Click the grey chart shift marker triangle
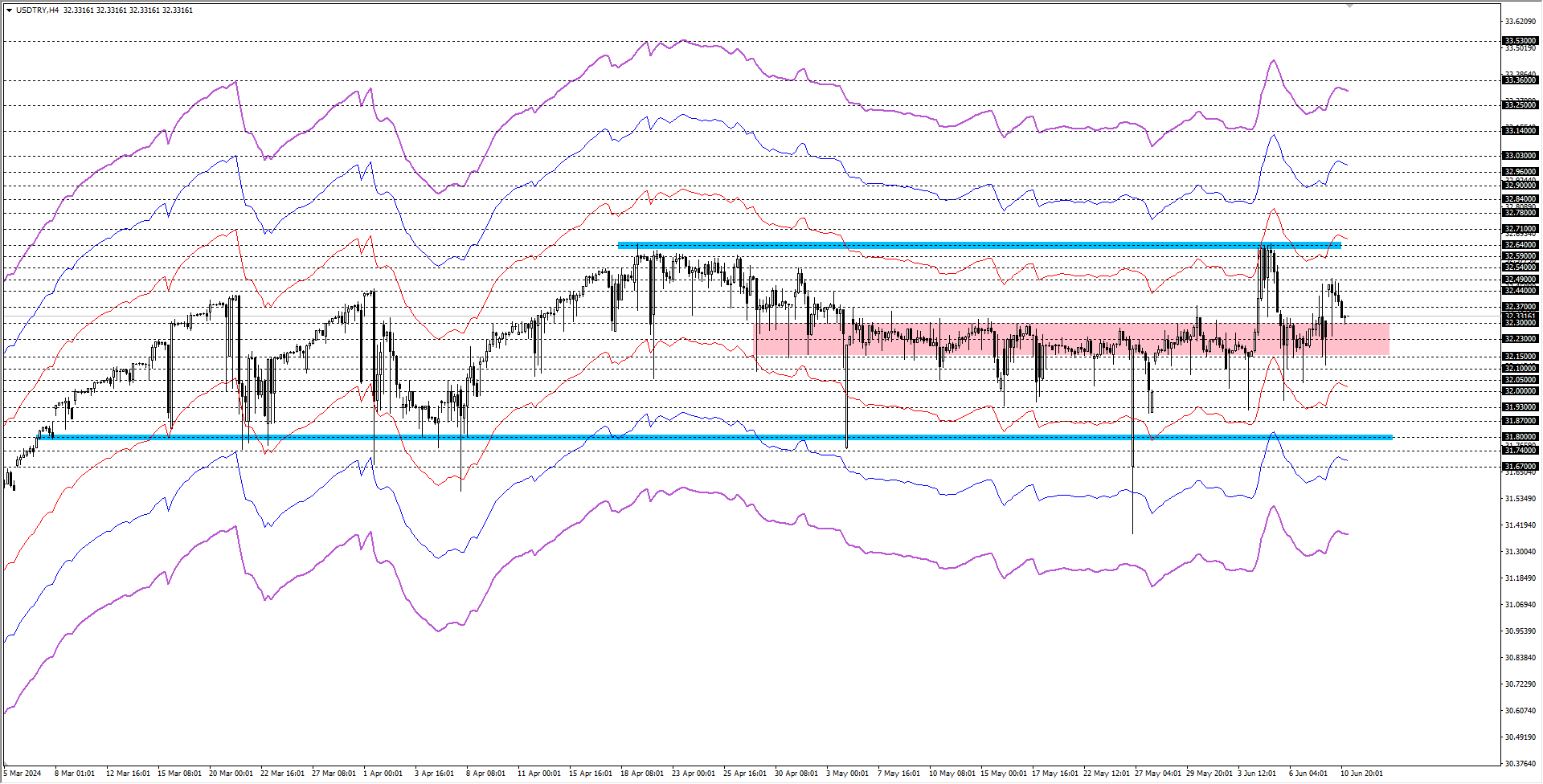This screenshot has width=1543, height=784. [x=1350, y=6]
